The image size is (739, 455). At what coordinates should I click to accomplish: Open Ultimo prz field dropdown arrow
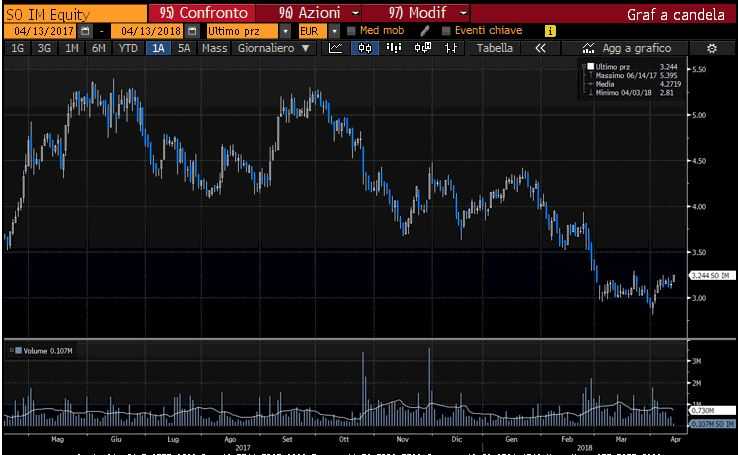[285, 32]
